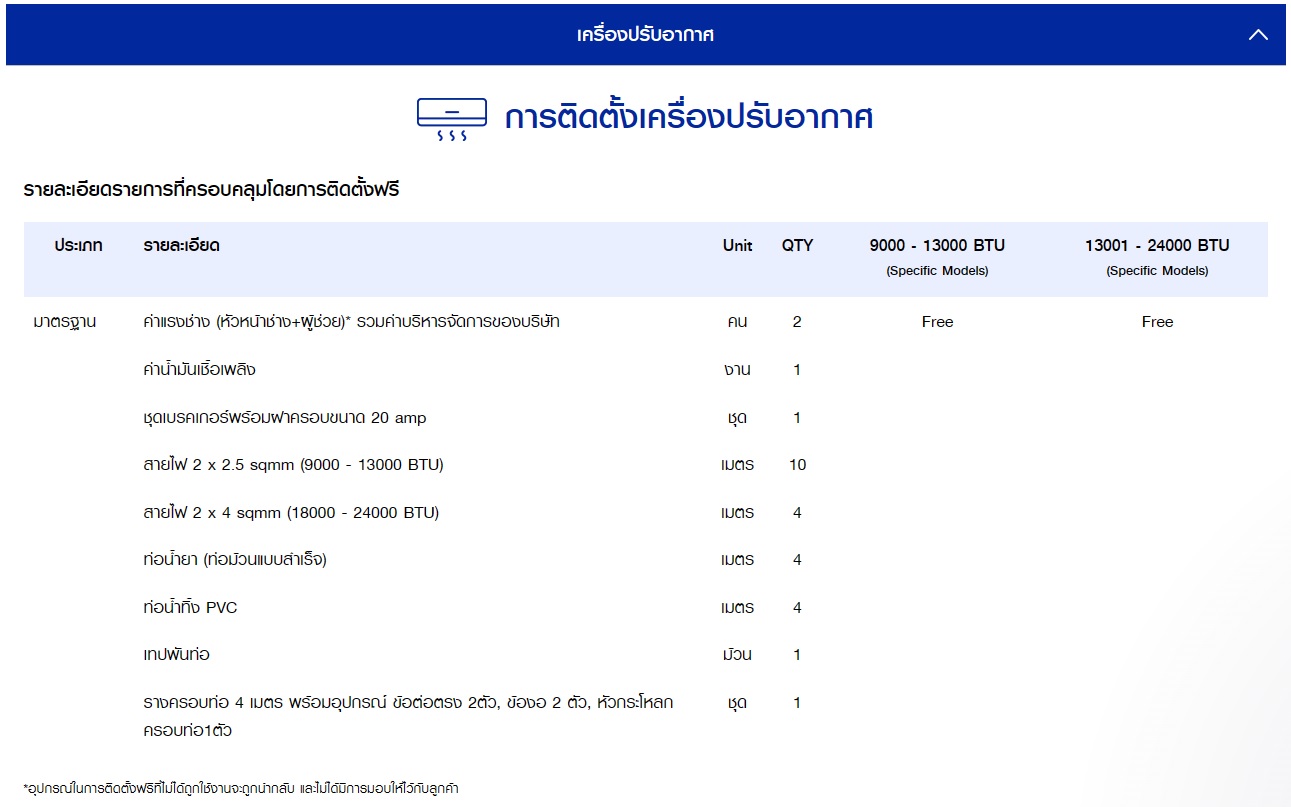This screenshot has width=1291, height=807.
Task: Click the air conditioner icon
Action: pos(452,119)
